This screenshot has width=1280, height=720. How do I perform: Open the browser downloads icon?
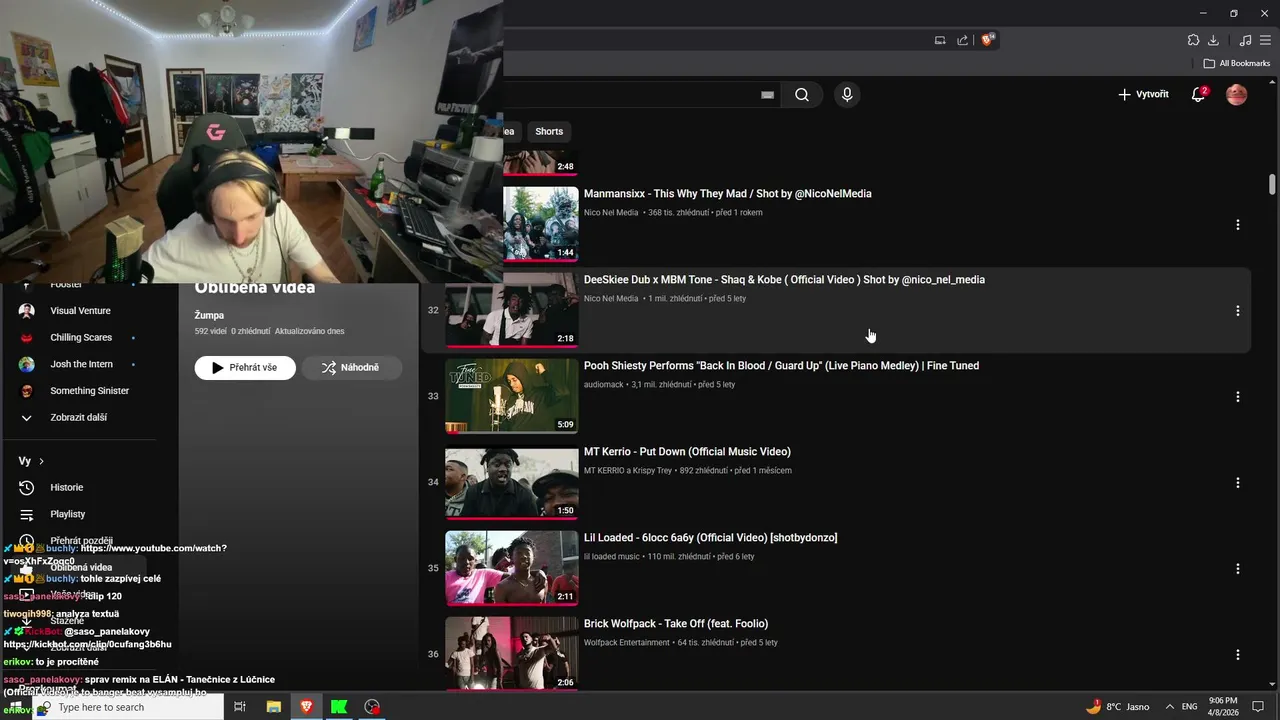pos(1213,40)
